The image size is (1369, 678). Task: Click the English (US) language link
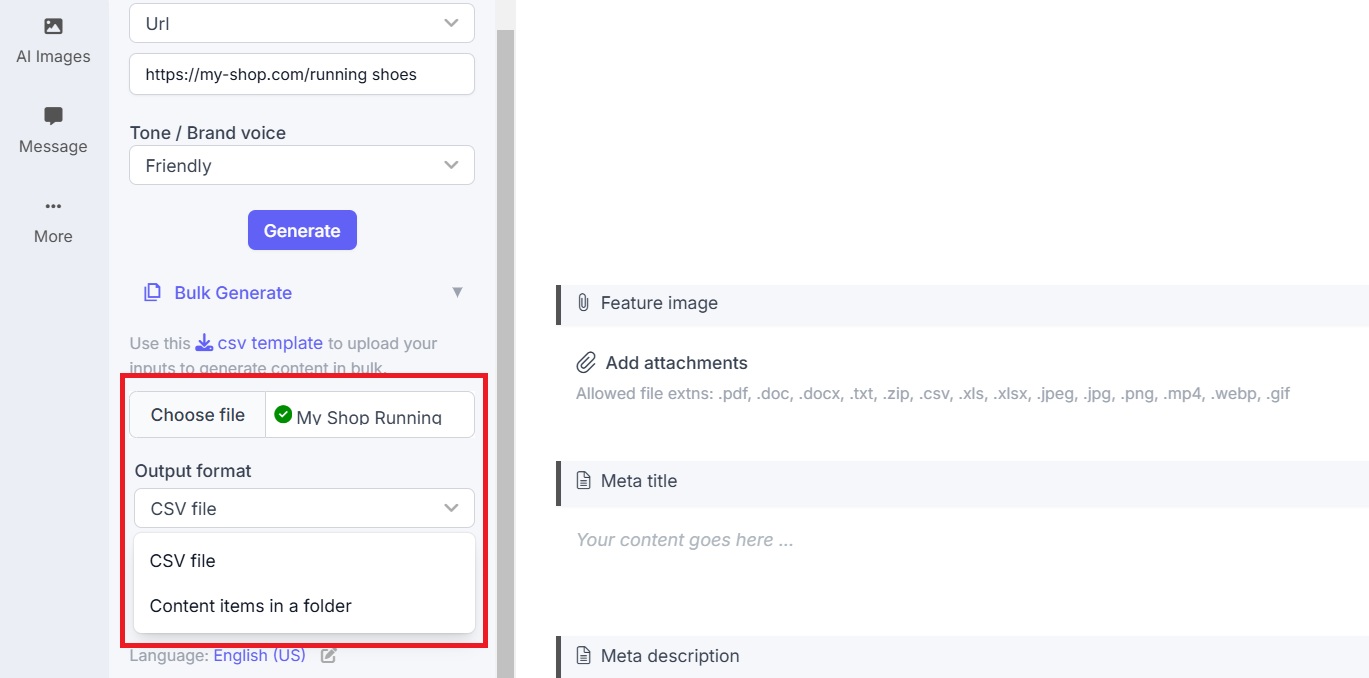tap(259, 656)
